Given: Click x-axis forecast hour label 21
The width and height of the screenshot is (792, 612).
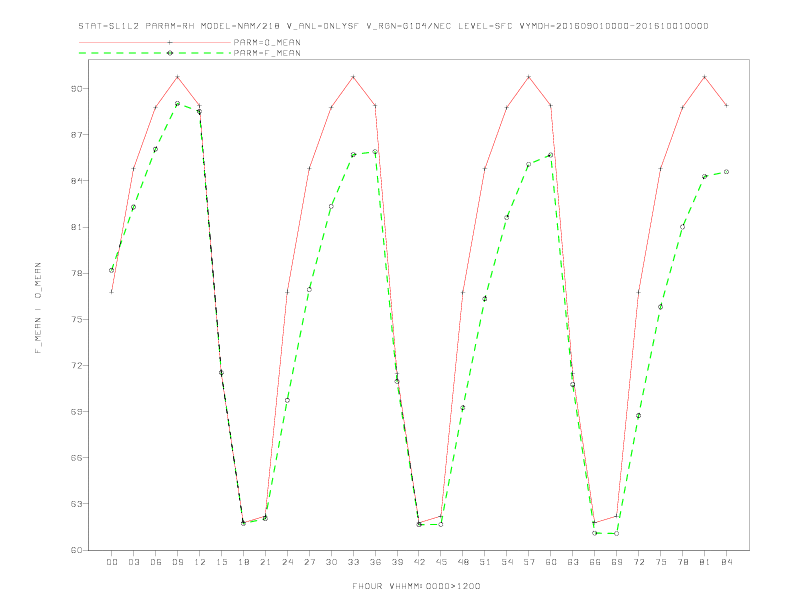Looking at the screenshot, I should click(x=265, y=562).
